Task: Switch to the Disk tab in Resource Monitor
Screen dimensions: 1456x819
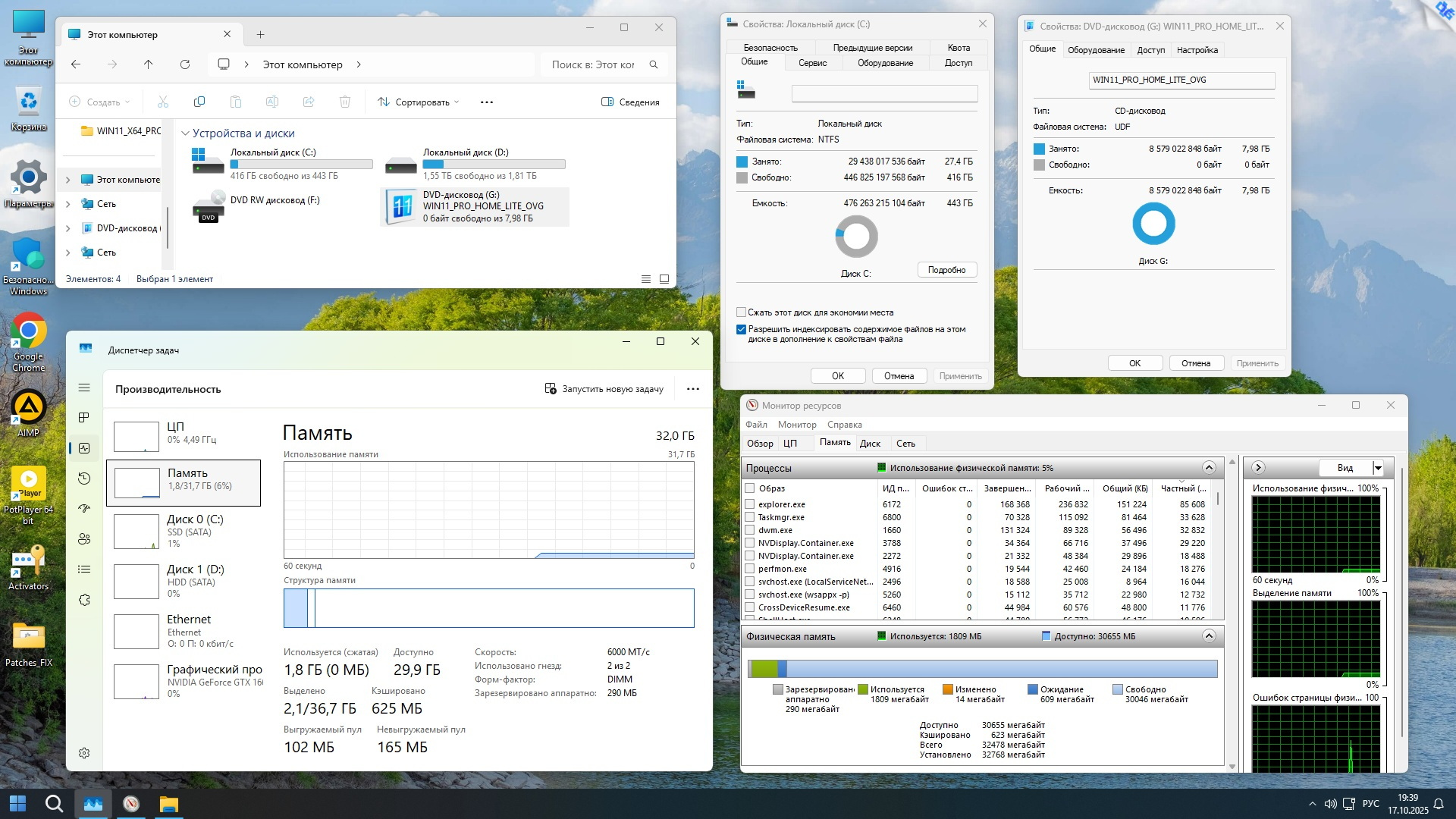Action: tap(870, 444)
